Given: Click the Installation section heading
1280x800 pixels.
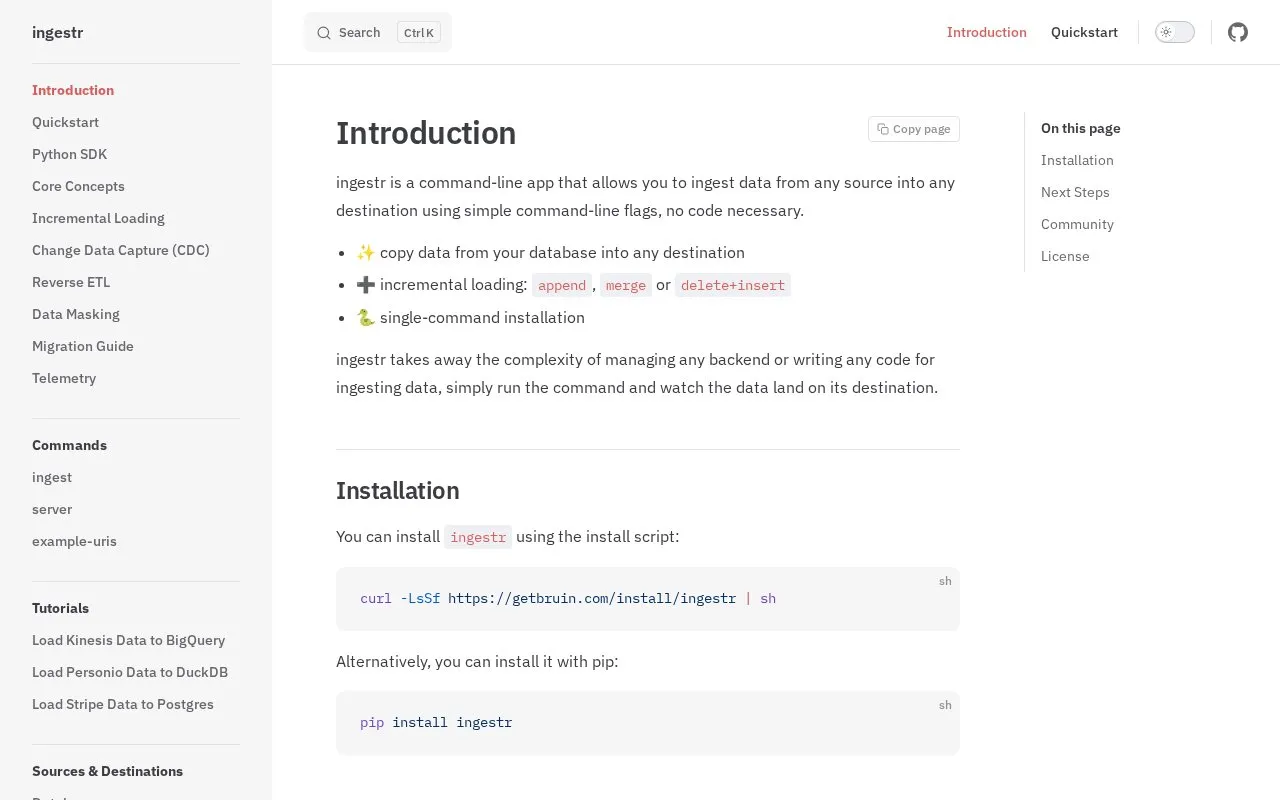Looking at the screenshot, I should click(x=398, y=491).
